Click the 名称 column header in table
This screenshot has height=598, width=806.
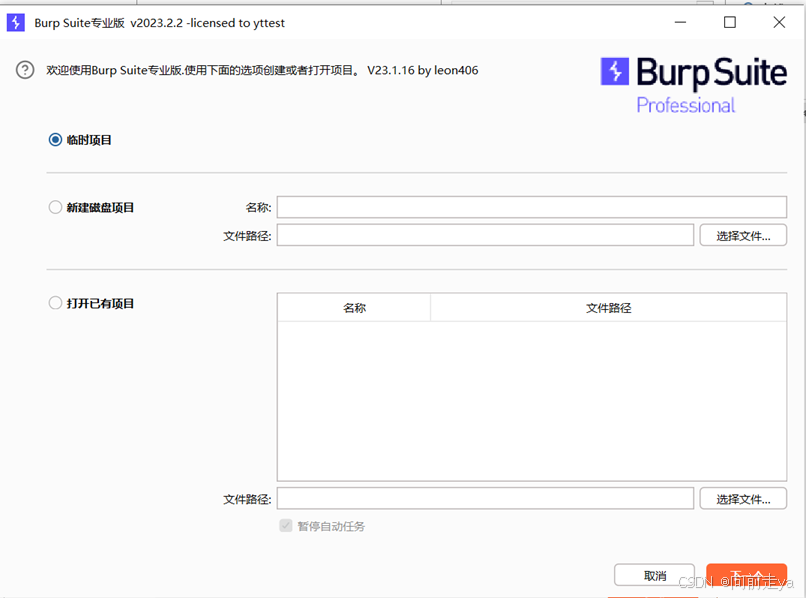[354, 308]
